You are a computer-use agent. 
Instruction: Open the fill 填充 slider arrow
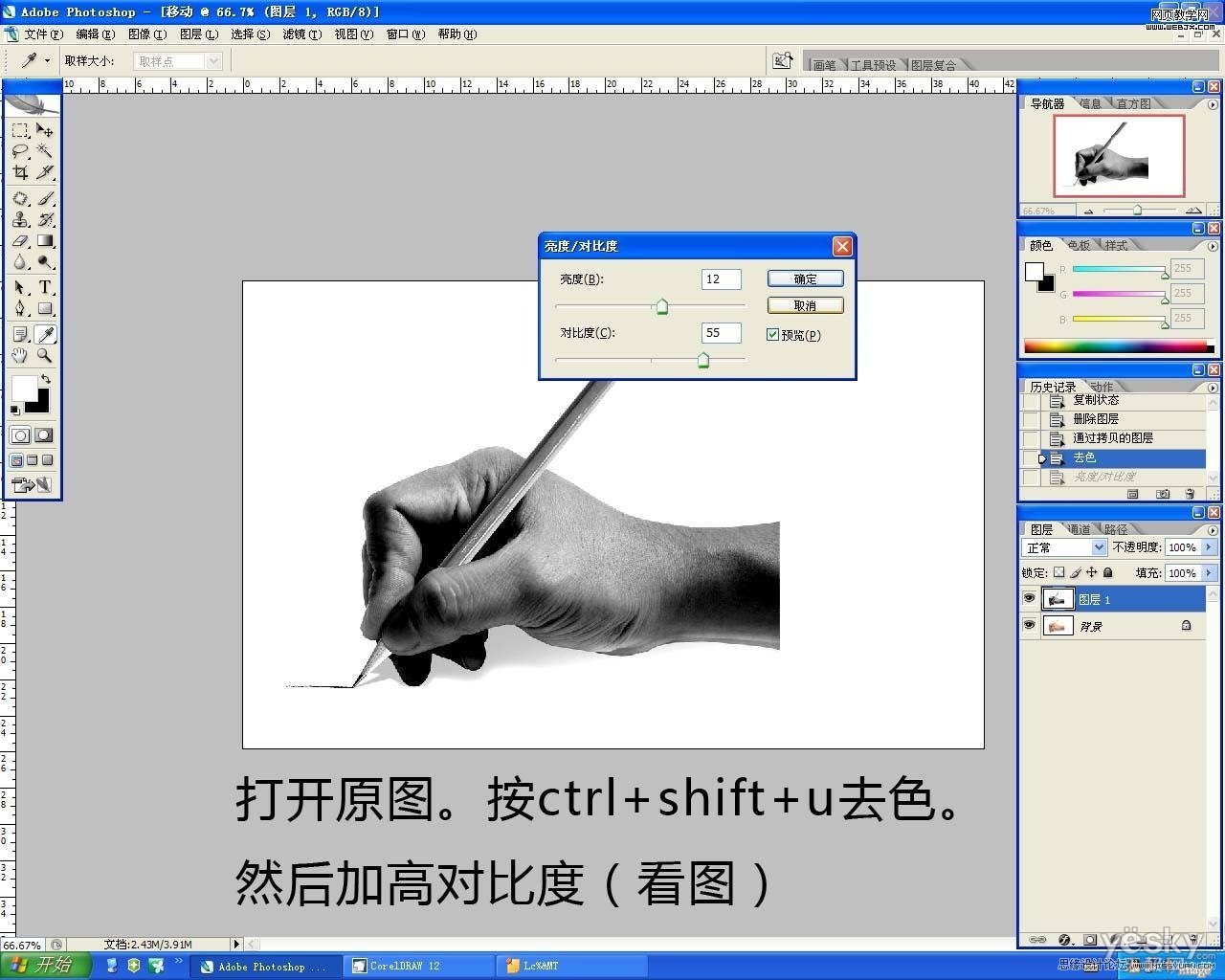tap(1209, 572)
